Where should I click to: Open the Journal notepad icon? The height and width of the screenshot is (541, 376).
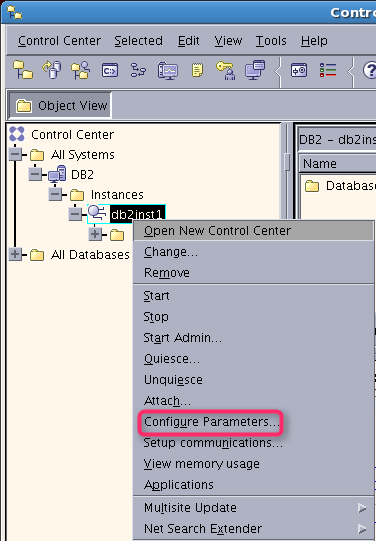click(x=197, y=70)
